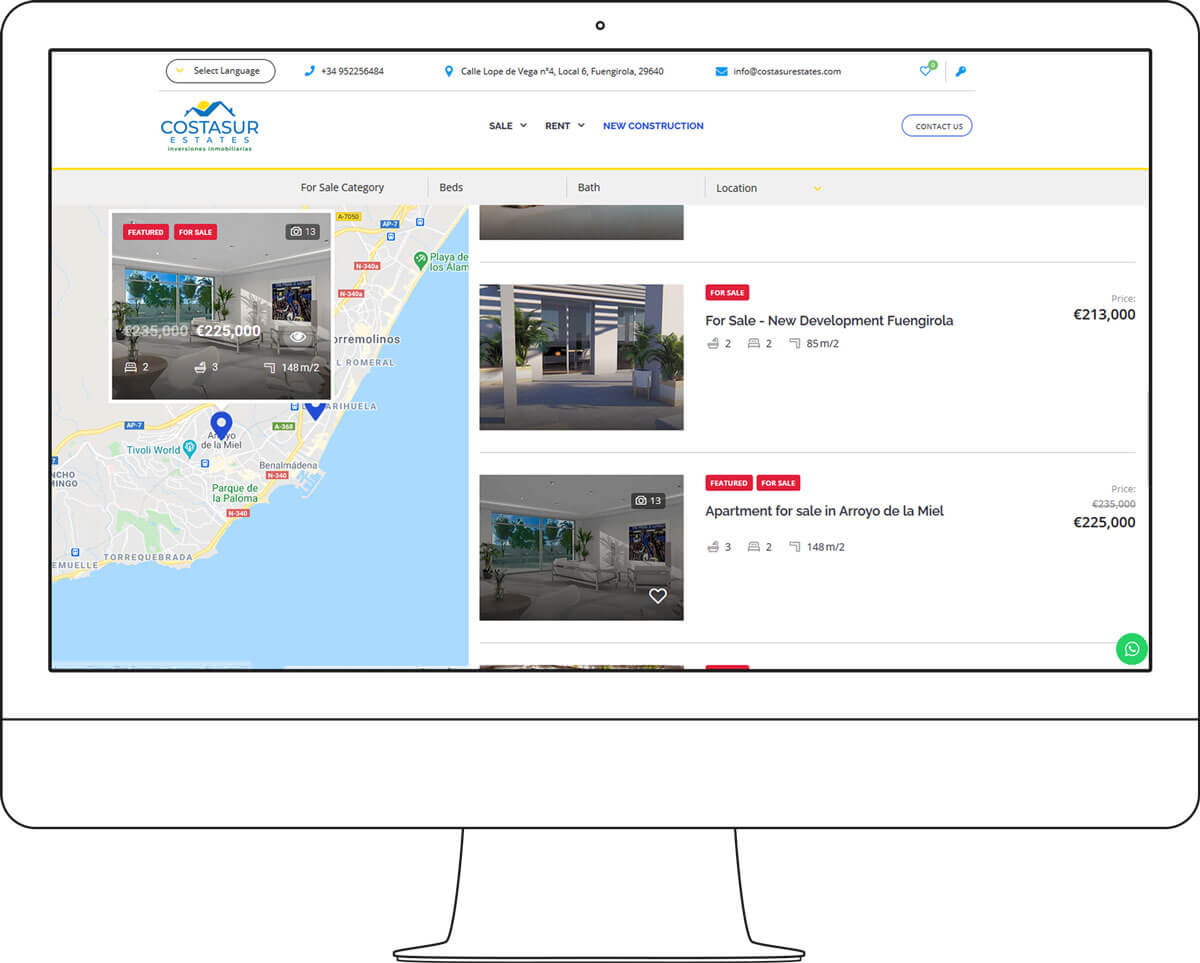Open the RENT menu
The width and height of the screenshot is (1200, 963).
pos(564,126)
